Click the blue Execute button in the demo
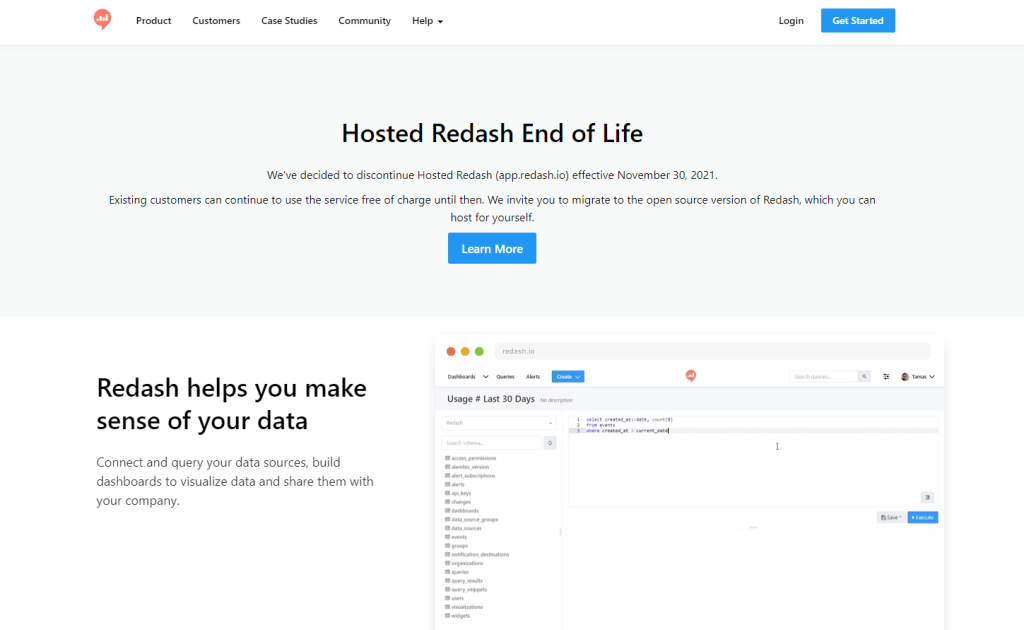Screen dimensions: 1024x630 923,517
